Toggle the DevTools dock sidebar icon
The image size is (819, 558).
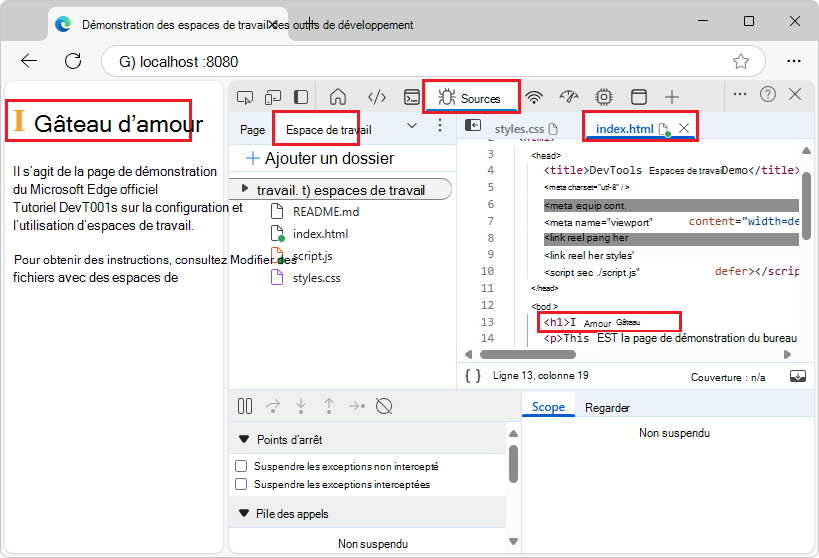point(301,97)
